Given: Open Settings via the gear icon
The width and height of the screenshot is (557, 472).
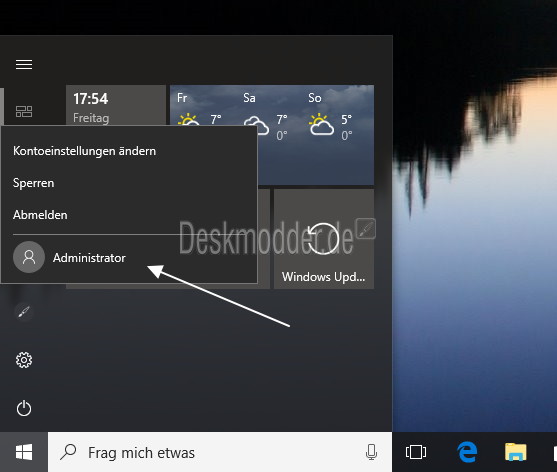Looking at the screenshot, I should click(24, 360).
